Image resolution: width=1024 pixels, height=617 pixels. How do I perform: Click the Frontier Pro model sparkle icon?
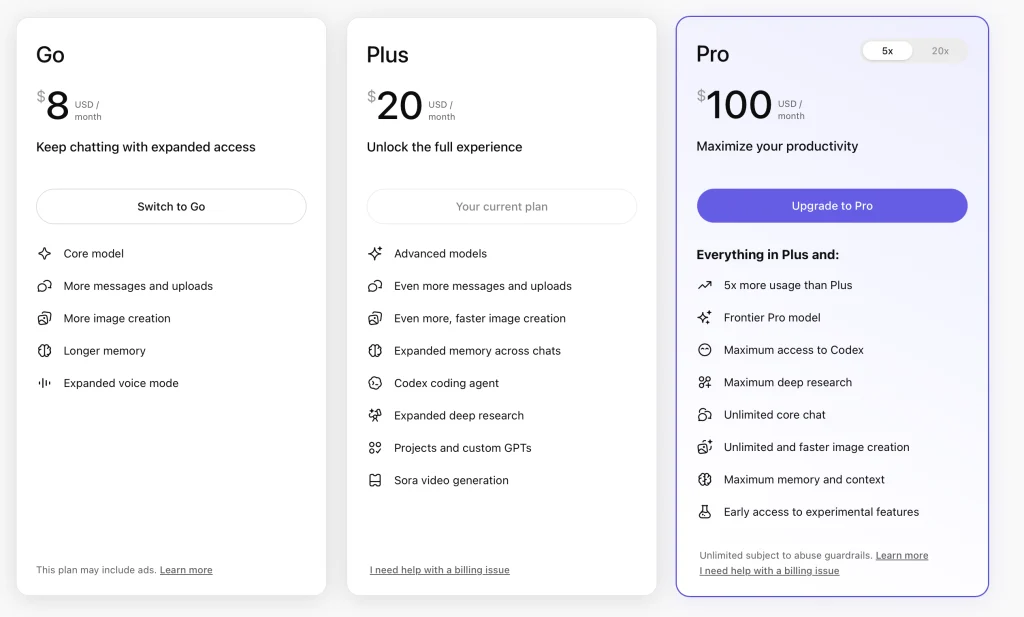click(x=705, y=318)
